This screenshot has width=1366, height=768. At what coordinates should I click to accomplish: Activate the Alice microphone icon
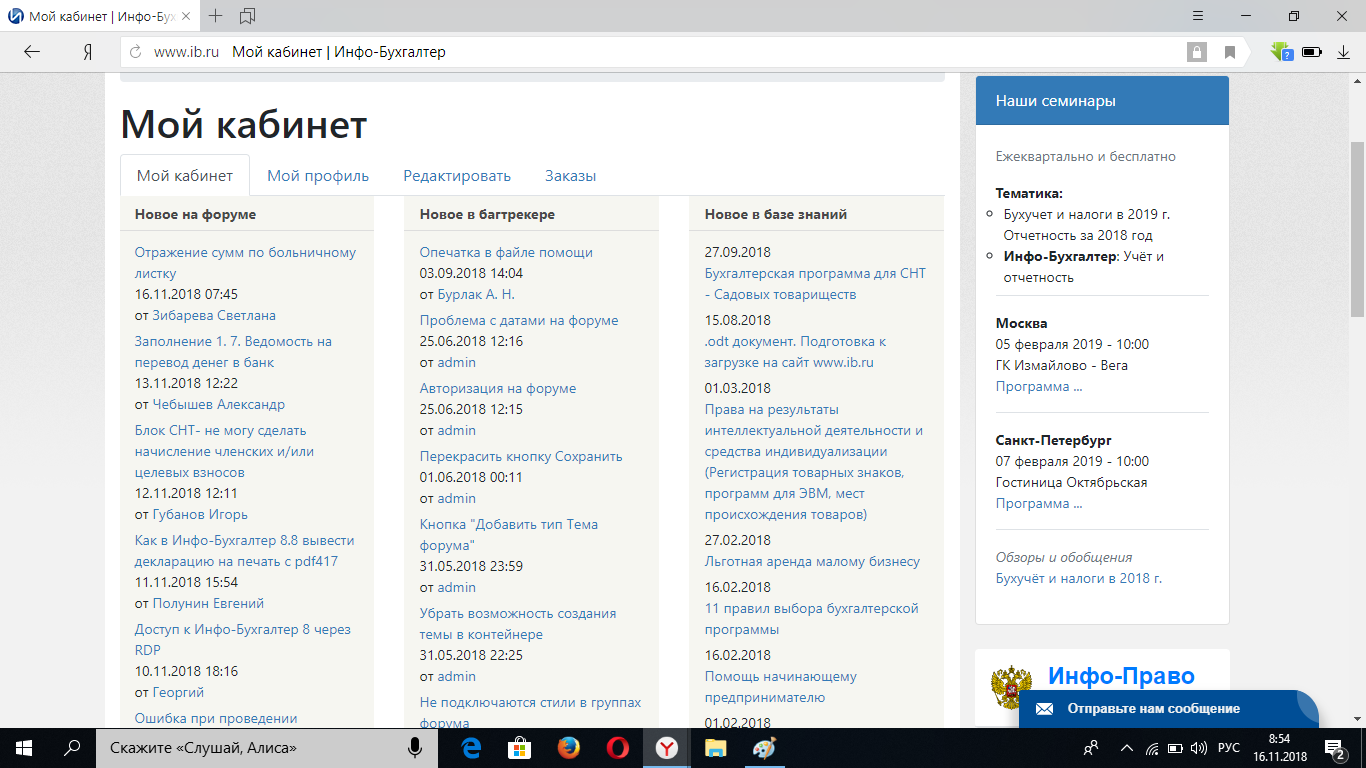[415, 747]
